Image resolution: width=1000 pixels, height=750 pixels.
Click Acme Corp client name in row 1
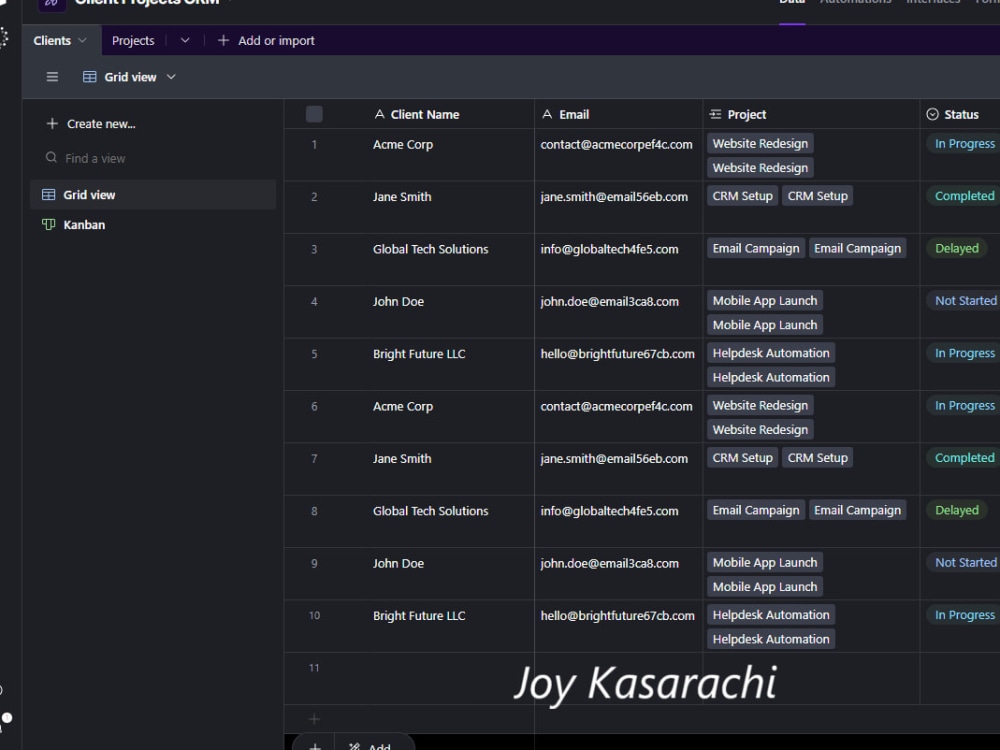403,144
